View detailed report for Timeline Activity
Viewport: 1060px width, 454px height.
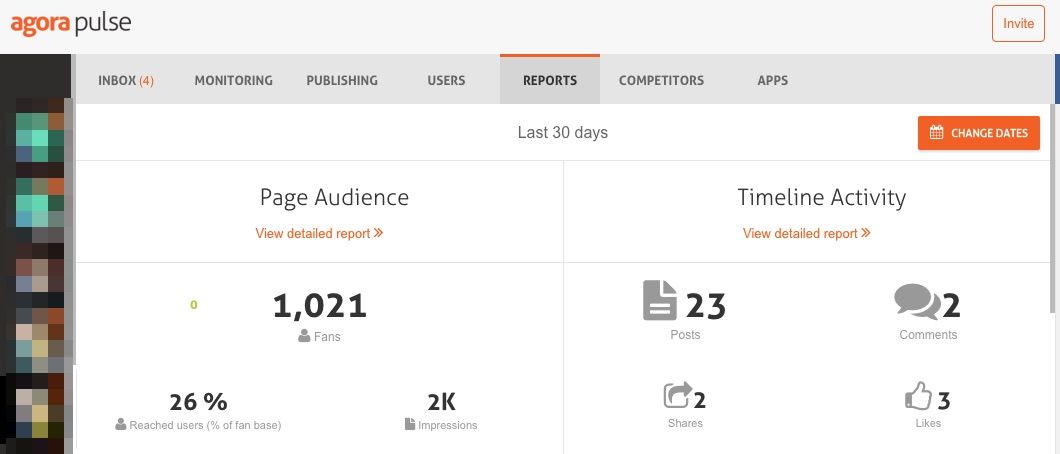tap(806, 233)
